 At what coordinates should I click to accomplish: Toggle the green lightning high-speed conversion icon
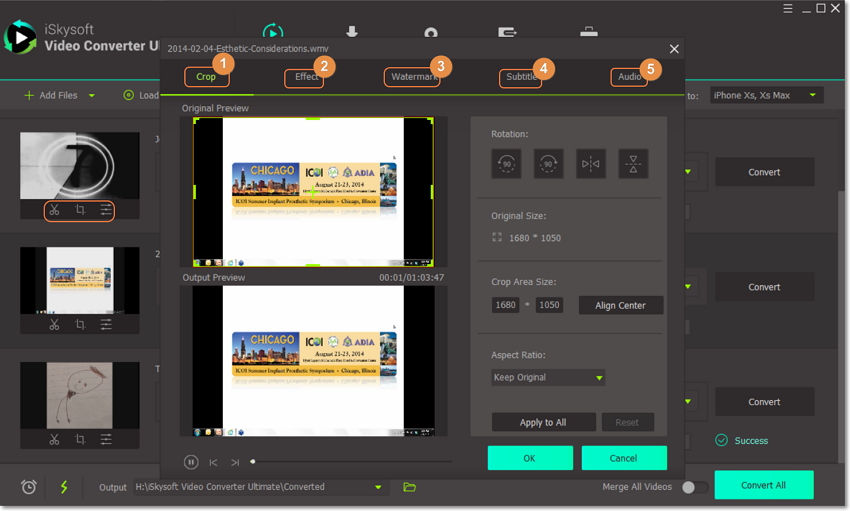pyautogui.click(x=64, y=487)
